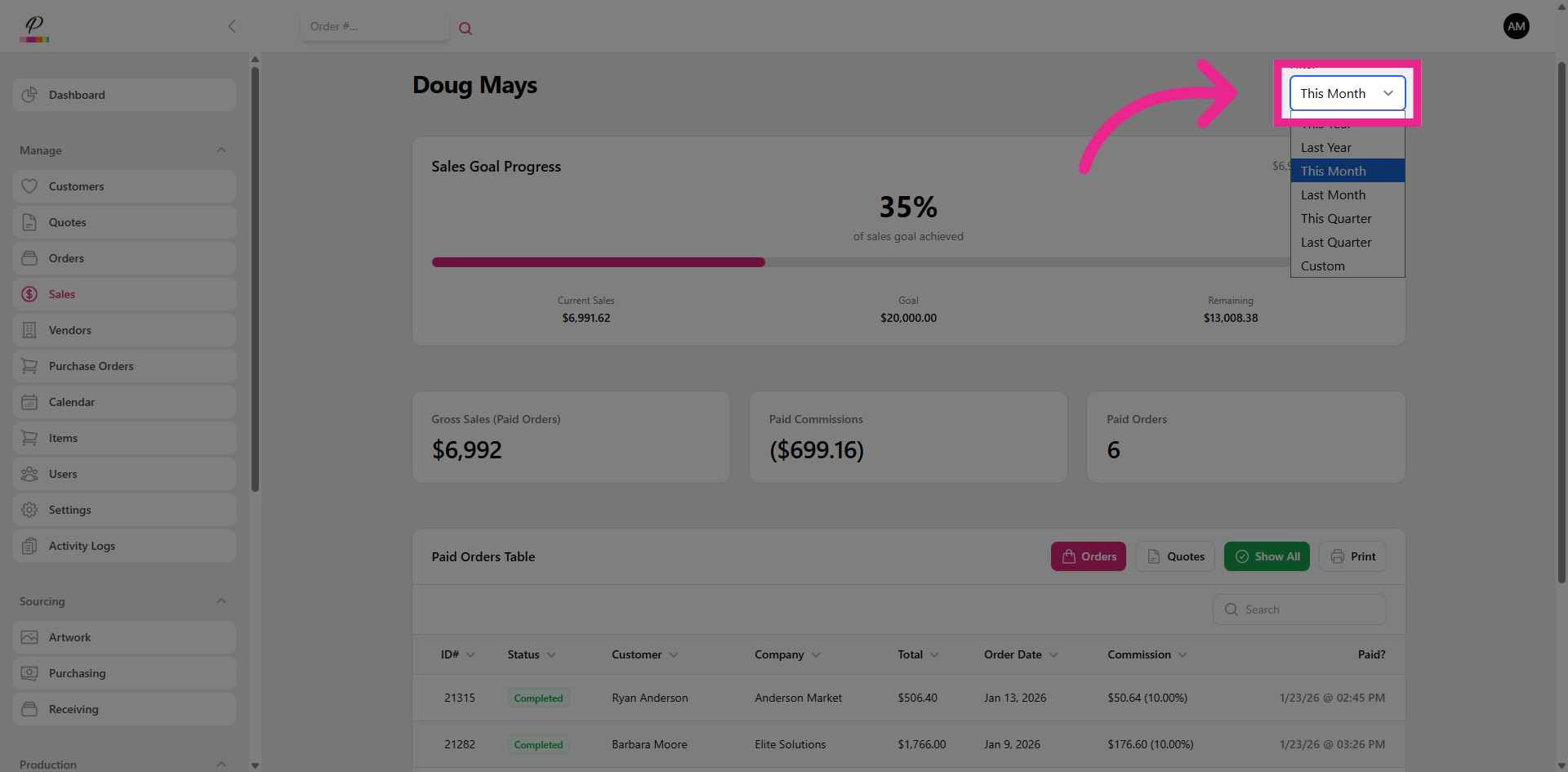The image size is (1568, 772).
Task: Toggle the Orders filter button
Action: point(1088,556)
